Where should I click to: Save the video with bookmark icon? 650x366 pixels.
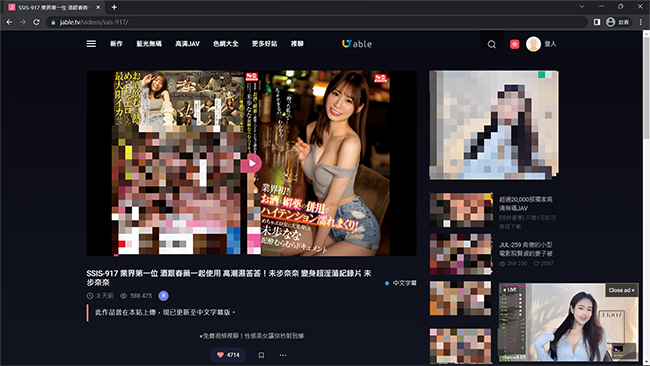[x=261, y=355]
